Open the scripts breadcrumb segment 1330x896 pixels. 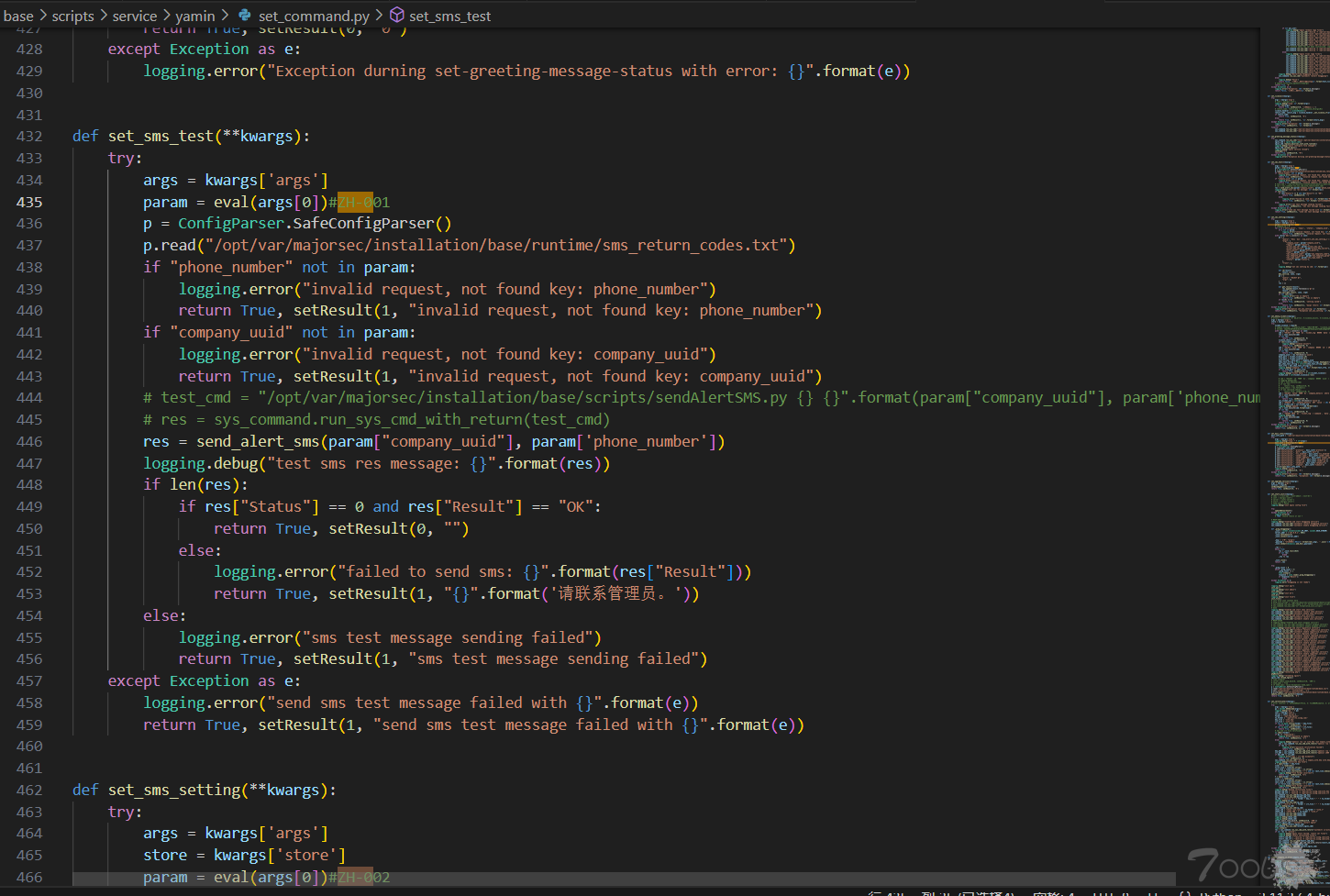pos(72,16)
